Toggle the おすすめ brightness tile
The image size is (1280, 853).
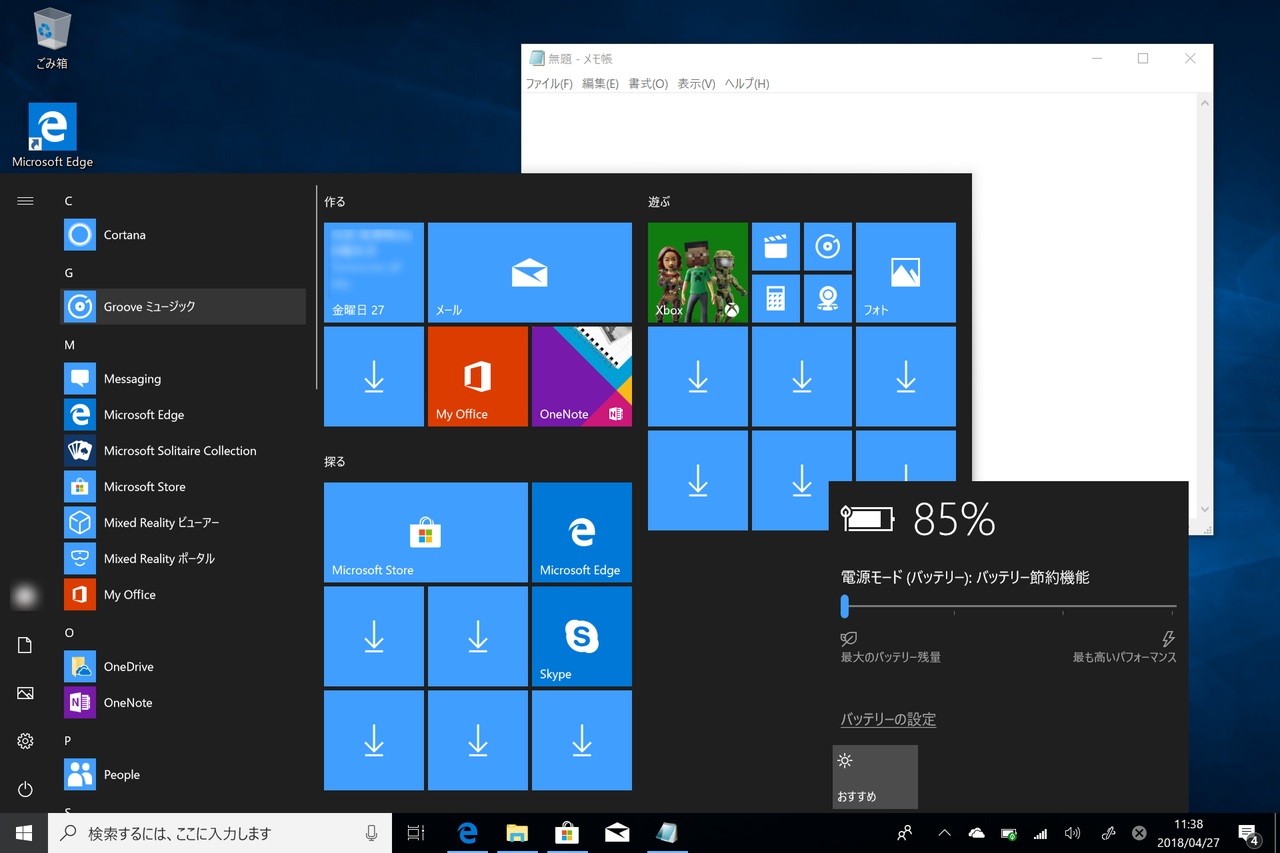pos(875,777)
